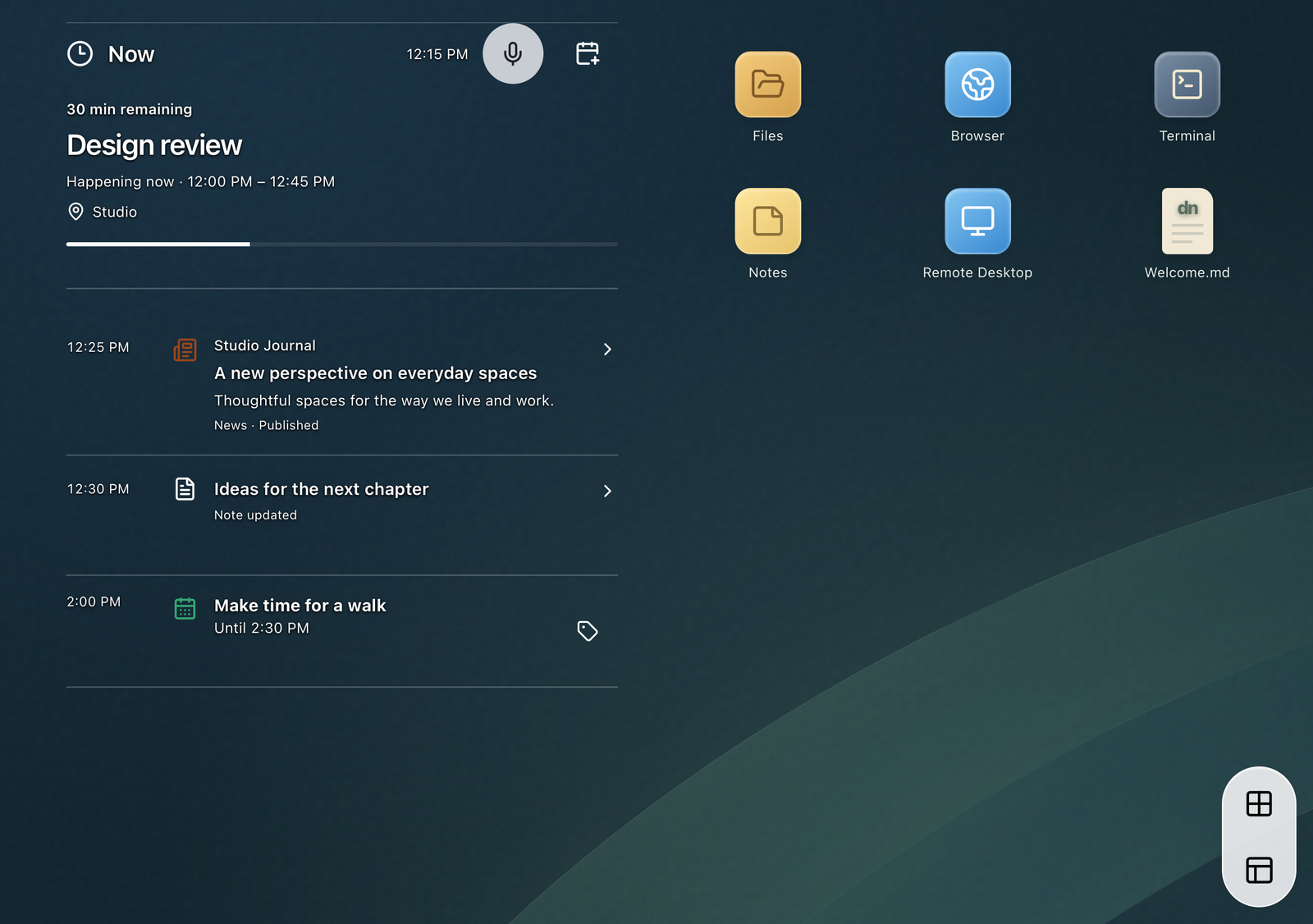The width and height of the screenshot is (1313, 924).
Task: Click the Design review progress bar
Action: [x=342, y=244]
